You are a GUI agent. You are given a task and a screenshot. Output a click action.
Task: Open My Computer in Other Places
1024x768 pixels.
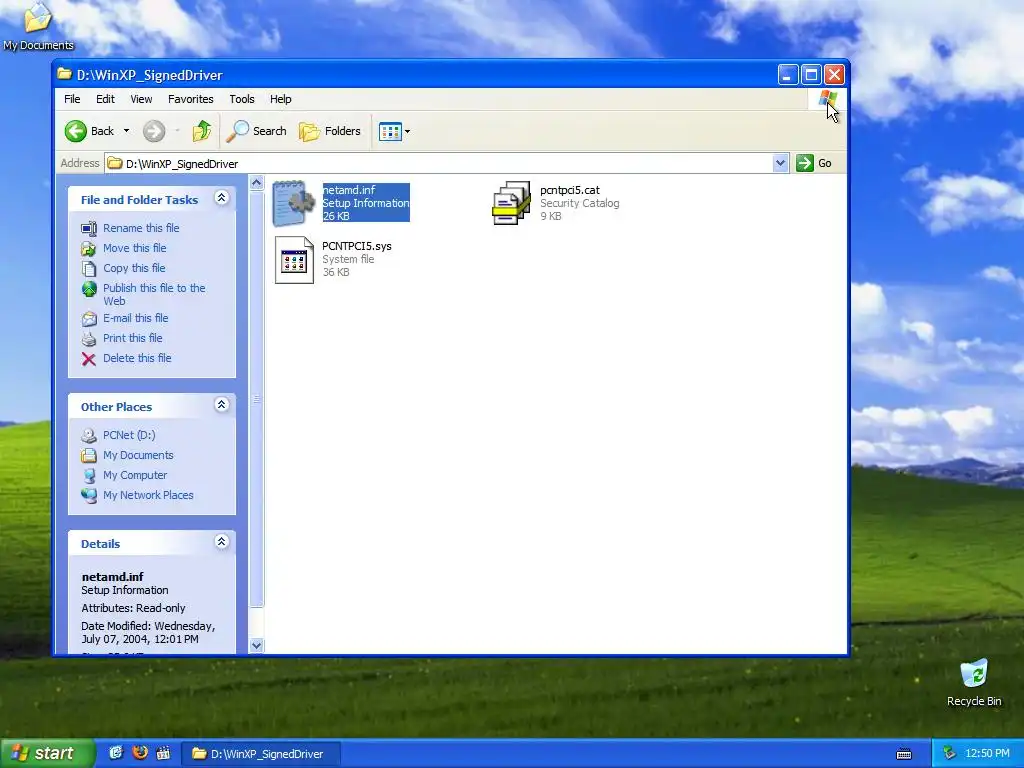click(x=135, y=475)
